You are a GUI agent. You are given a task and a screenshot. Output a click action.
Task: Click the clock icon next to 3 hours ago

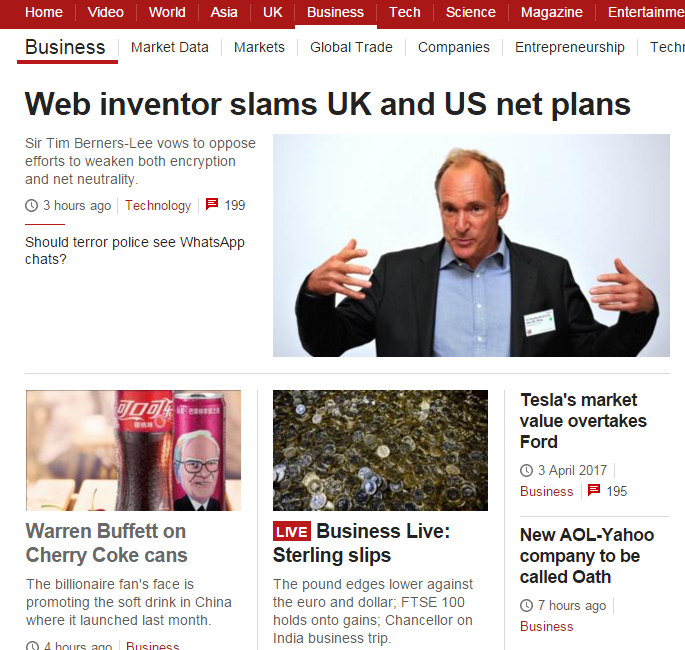point(31,205)
